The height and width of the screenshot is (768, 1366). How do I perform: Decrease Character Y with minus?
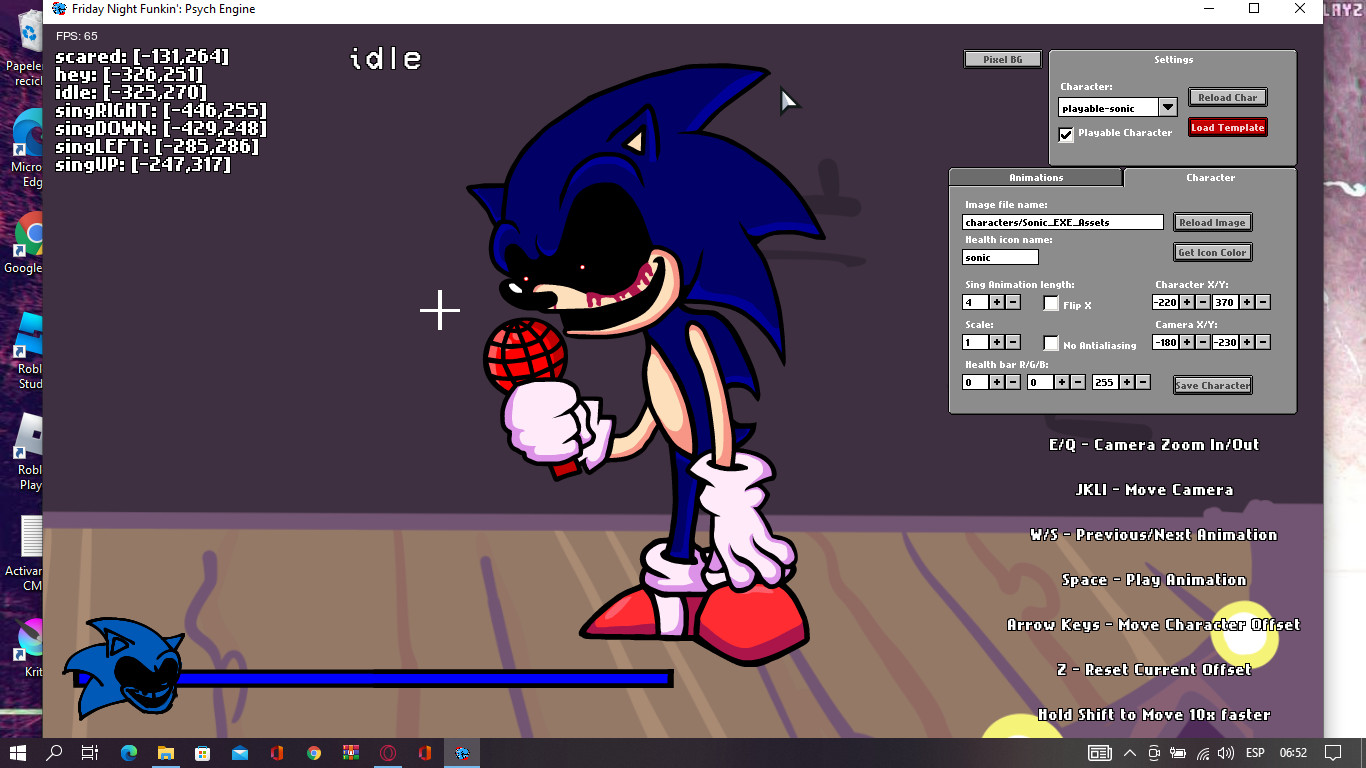pos(1263,302)
